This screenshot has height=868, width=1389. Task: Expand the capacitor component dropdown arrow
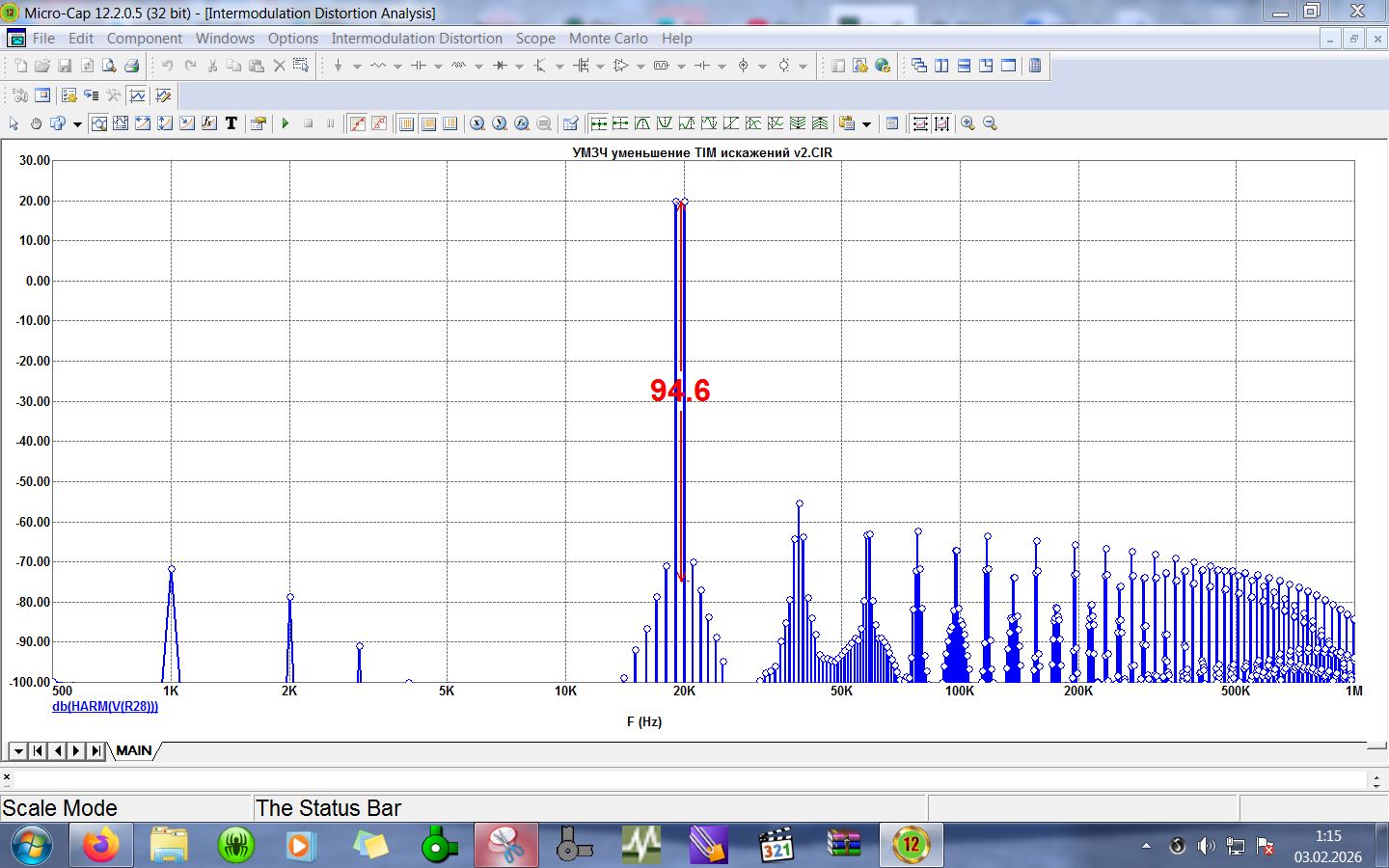click(x=438, y=67)
